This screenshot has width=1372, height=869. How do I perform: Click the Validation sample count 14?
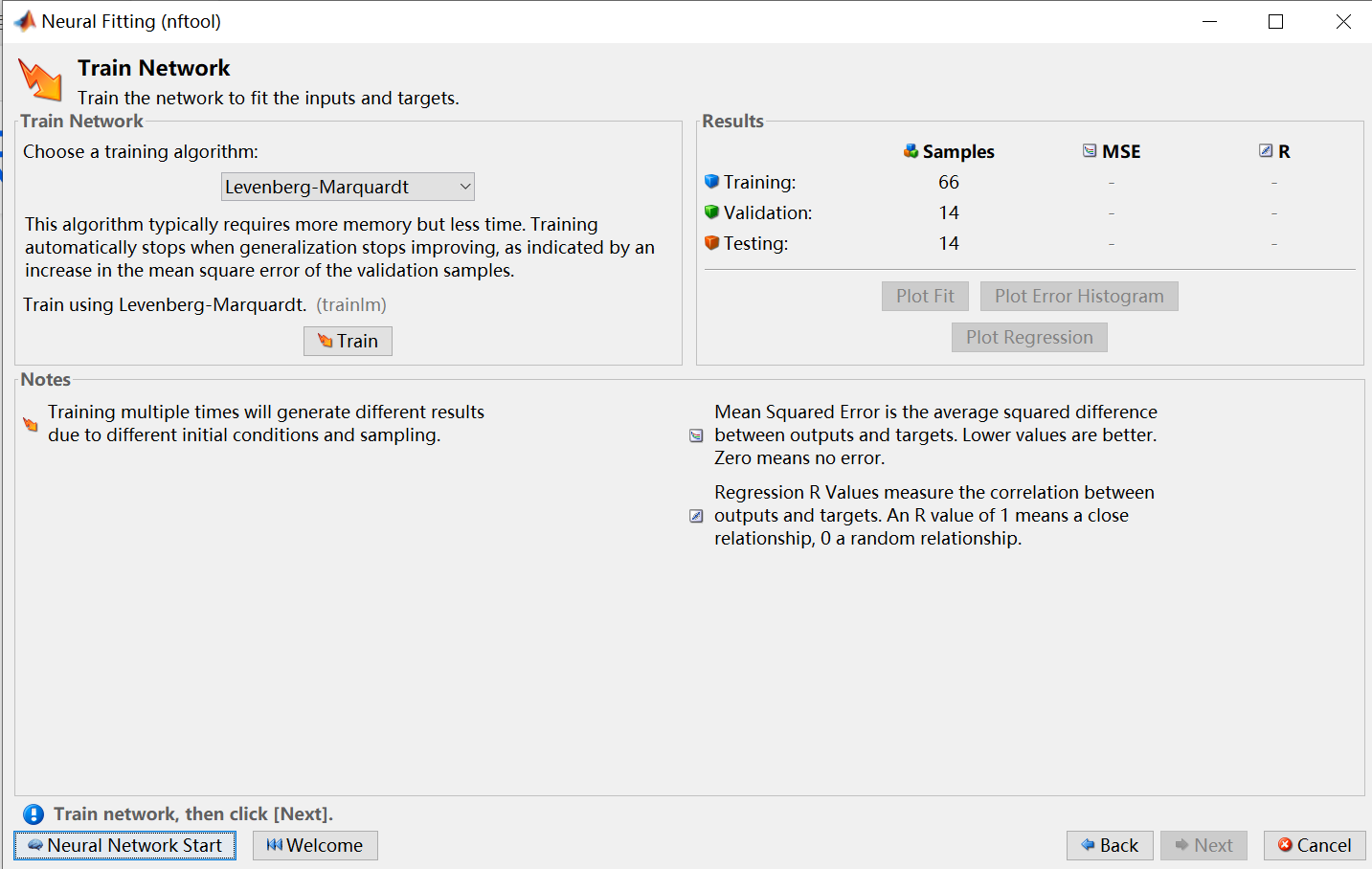949,212
